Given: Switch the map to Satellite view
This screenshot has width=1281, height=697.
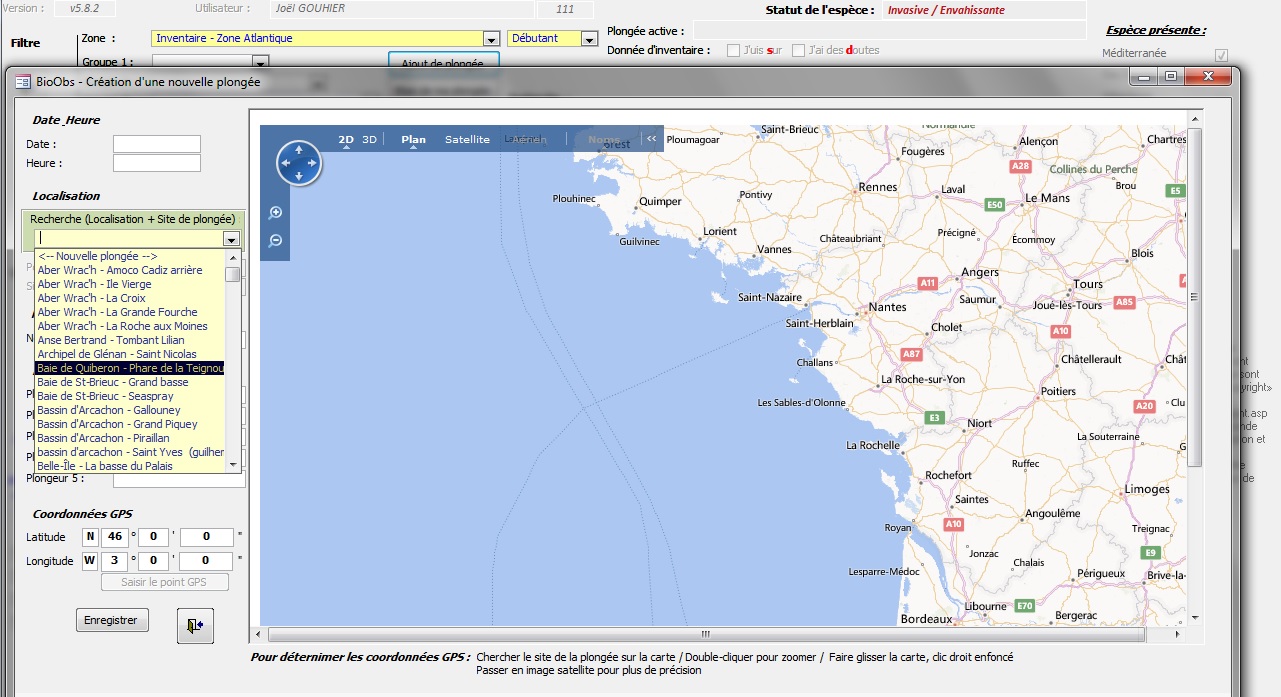Looking at the screenshot, I should click(467, 139).
